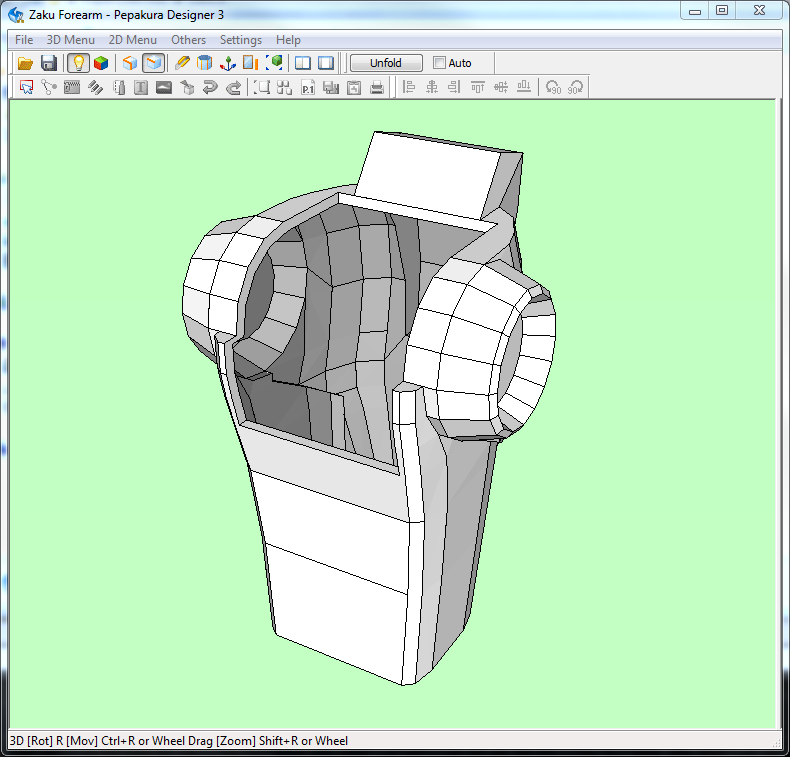Open the Settings menu

pos(240,40)
